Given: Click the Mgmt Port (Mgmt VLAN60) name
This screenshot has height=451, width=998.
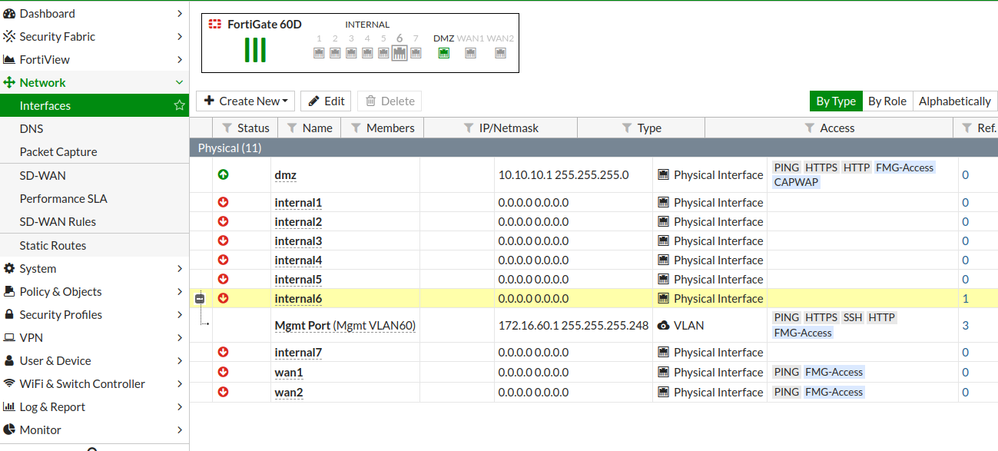Looking at the screenshot, I should (345, 326).
